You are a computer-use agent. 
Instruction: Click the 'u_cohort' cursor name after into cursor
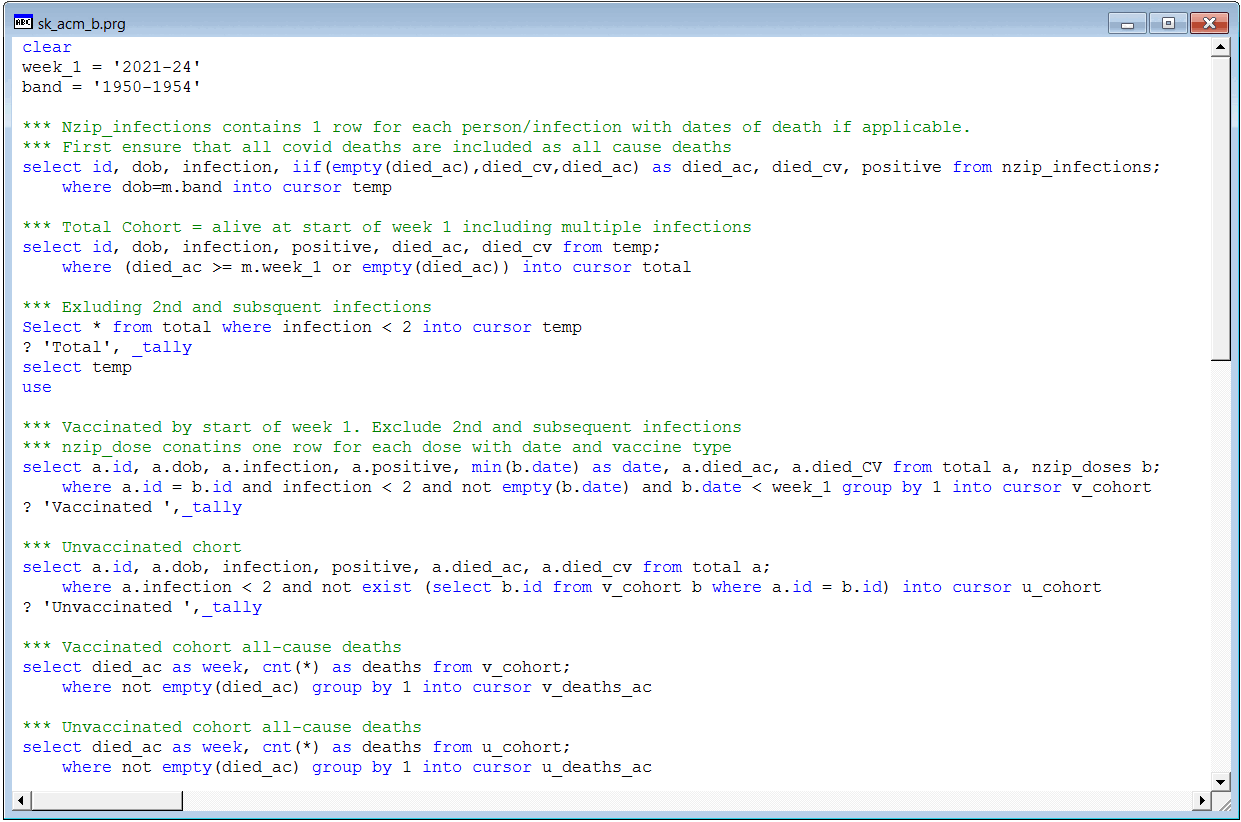pos(1061,587)
